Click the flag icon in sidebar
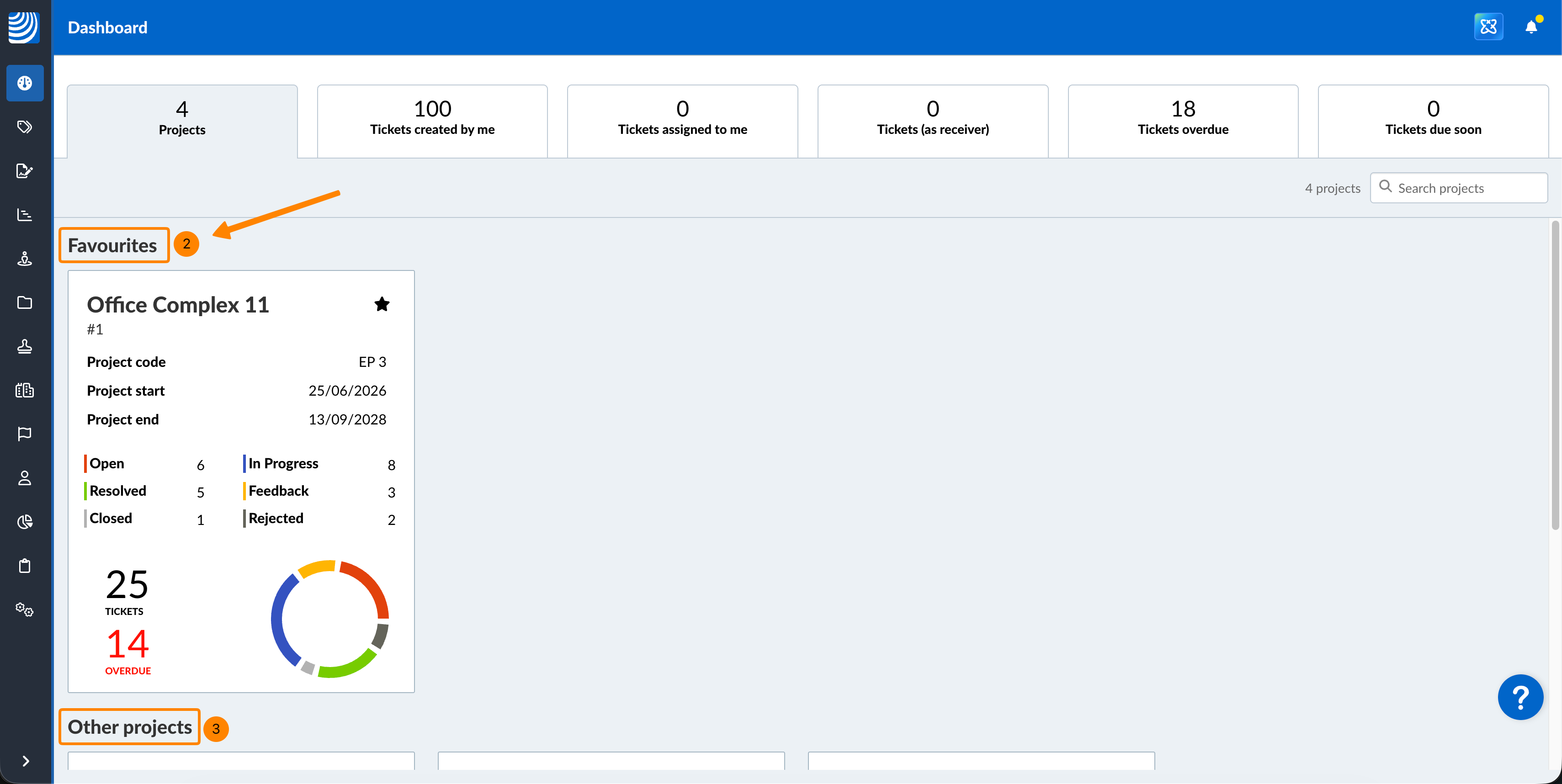Image resolution: width=1562 pixels, height=784 pixels. coord(24,434)
